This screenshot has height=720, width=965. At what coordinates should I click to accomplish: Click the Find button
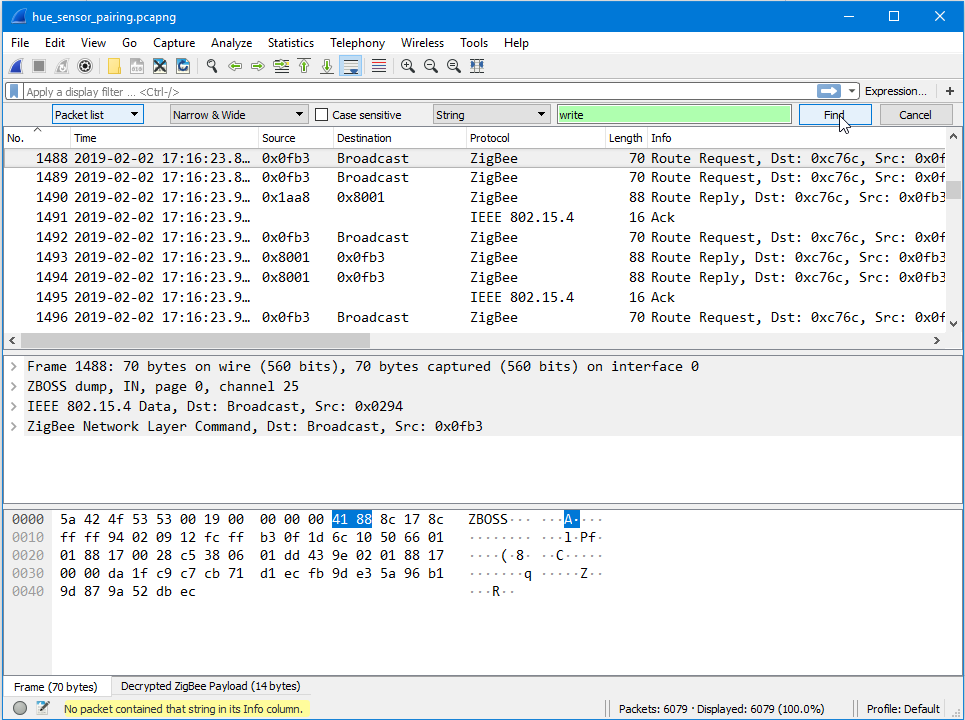click(x=835, y=115)
